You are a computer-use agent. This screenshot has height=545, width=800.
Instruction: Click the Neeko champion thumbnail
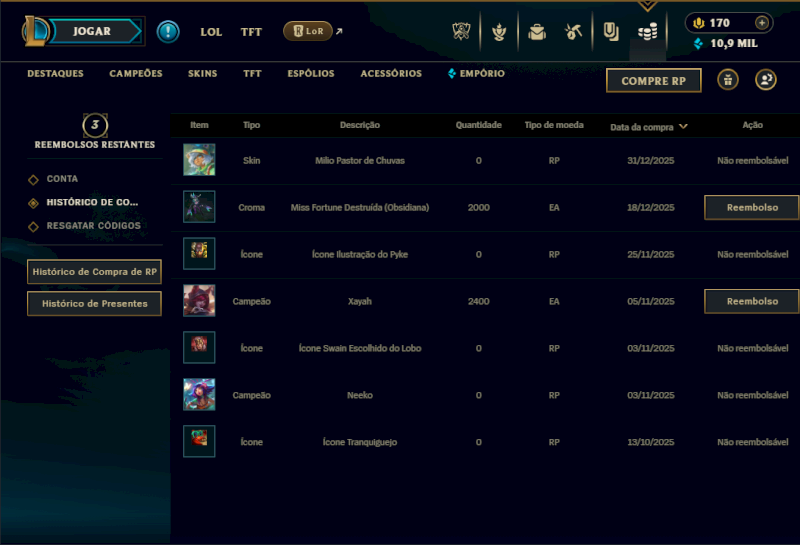coord(199,394)
